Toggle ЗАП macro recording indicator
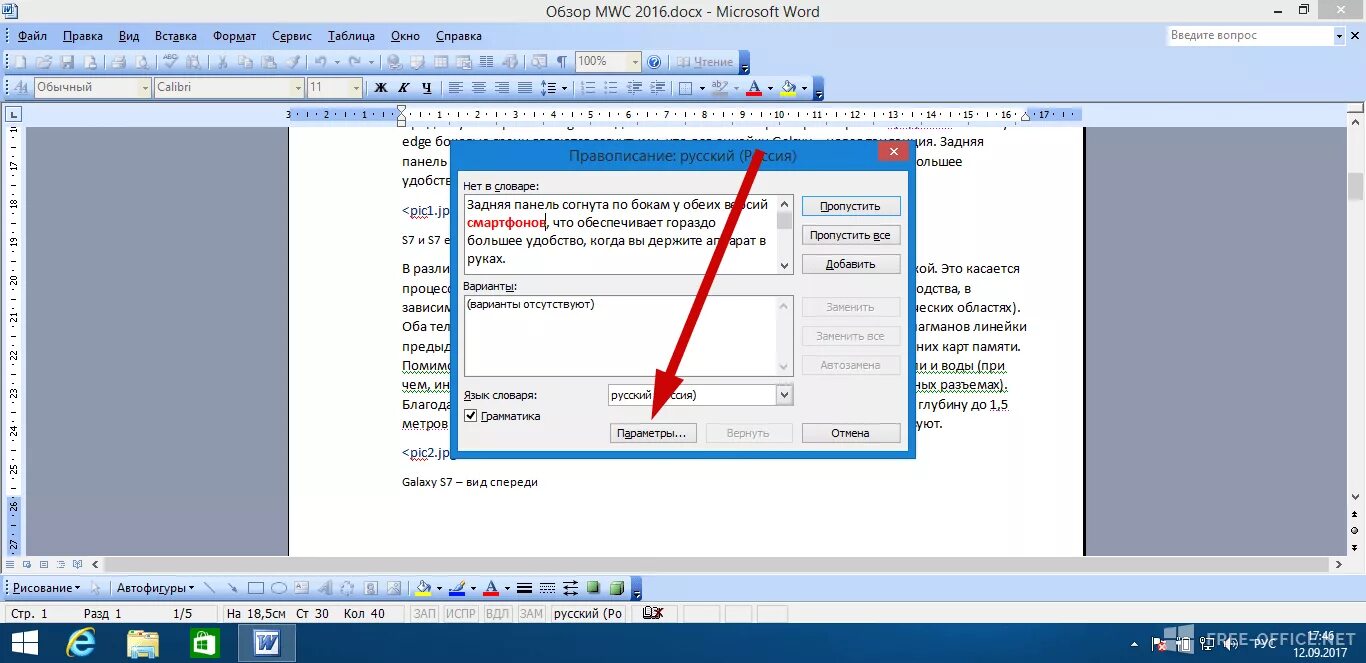This screenshot has width=1366, height=663. pos(425,613)
